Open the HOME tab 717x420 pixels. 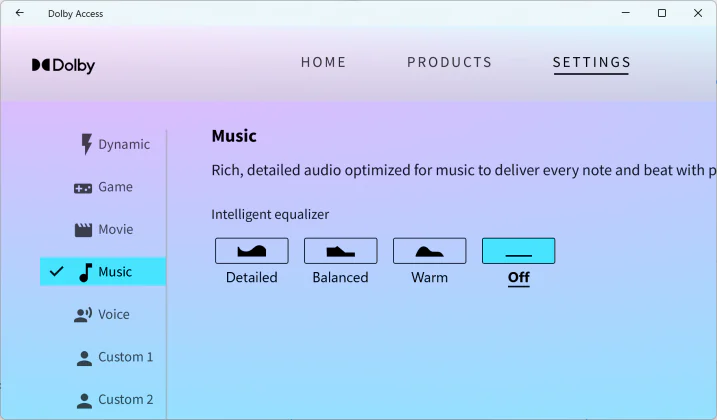[323, 62]
